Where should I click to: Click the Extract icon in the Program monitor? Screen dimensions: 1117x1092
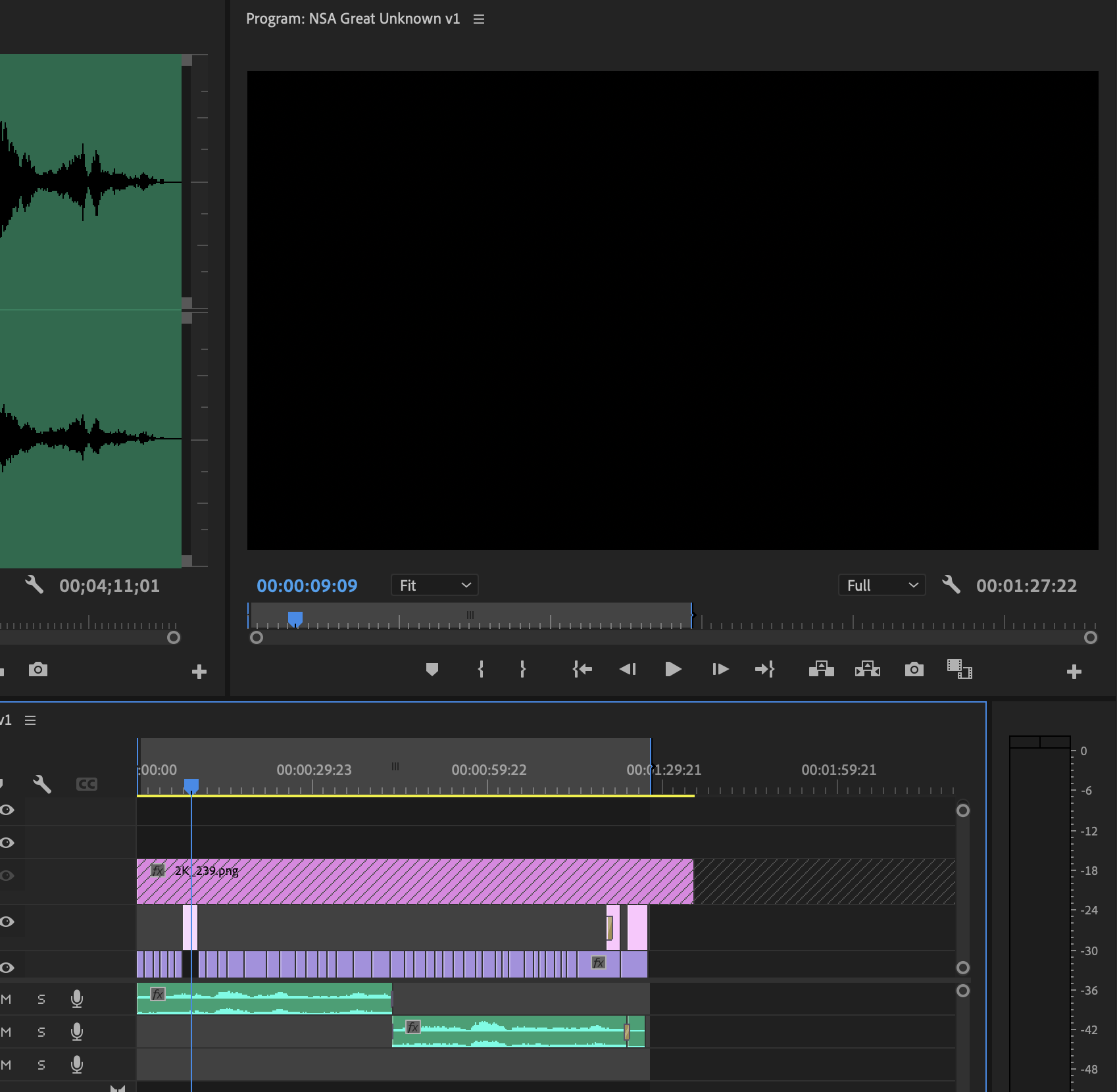coord(867,670)
